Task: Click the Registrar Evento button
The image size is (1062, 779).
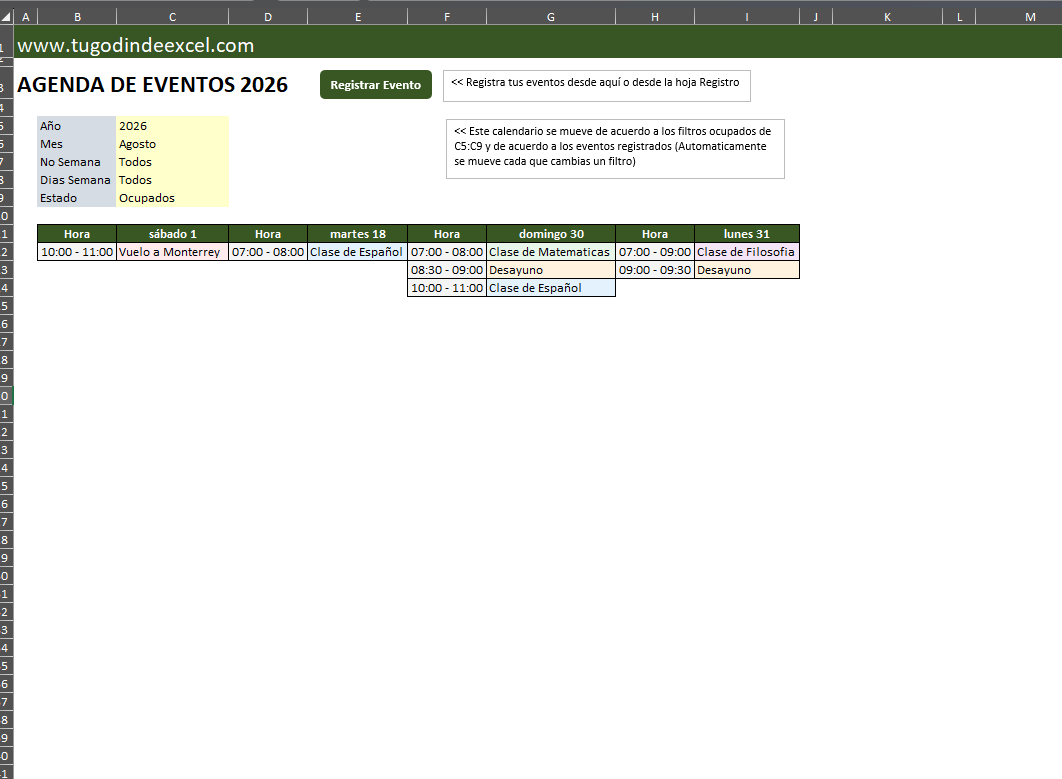Action: point(375,85)
